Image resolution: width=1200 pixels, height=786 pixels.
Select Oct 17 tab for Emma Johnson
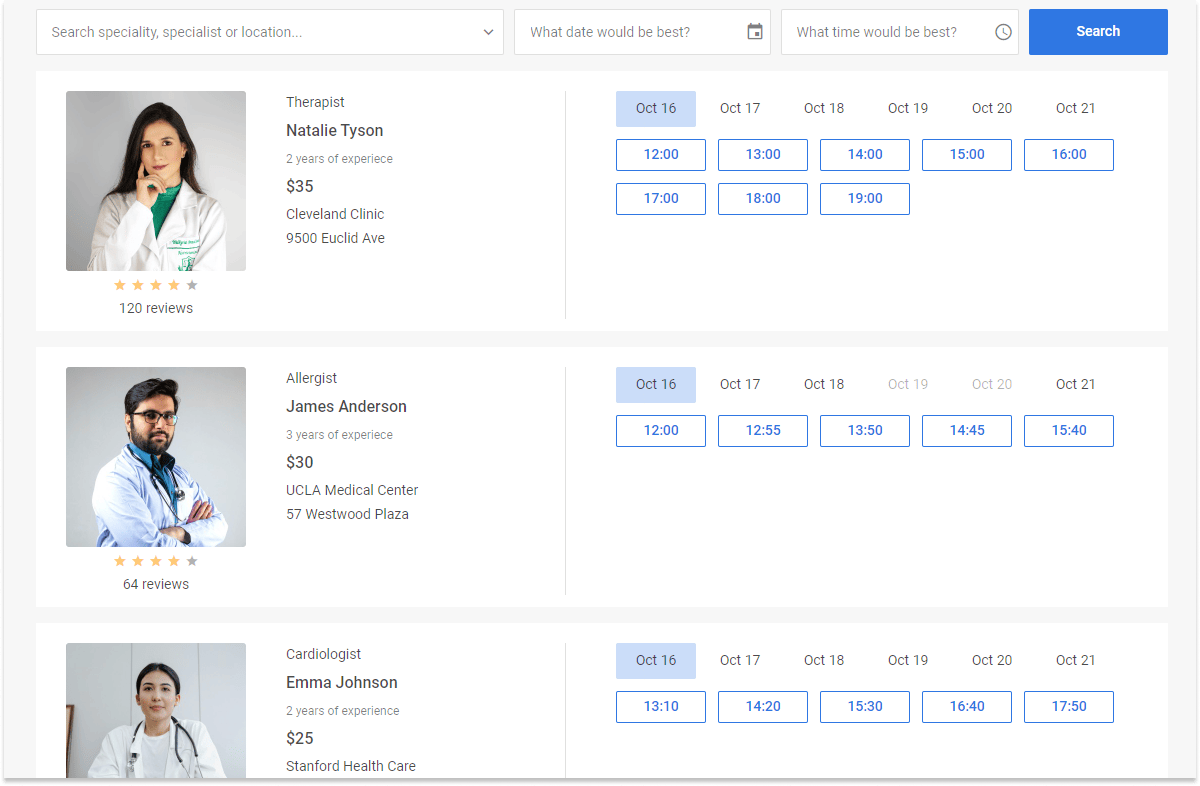[x=740, y=660]
